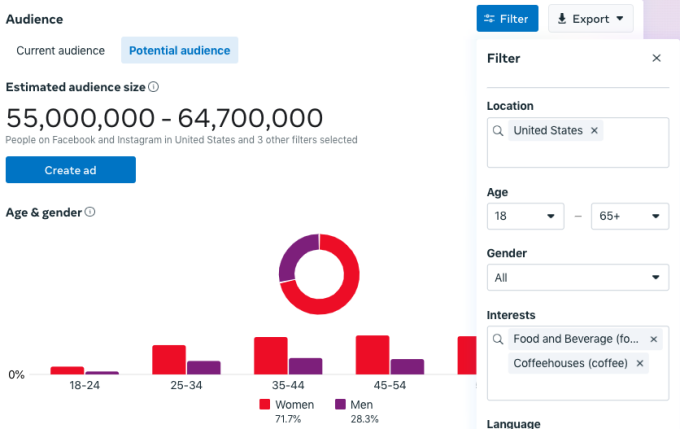Click the search icon in Location field
Screen dimensions: 681x429
pyautogui.click(x=498, y=130)
